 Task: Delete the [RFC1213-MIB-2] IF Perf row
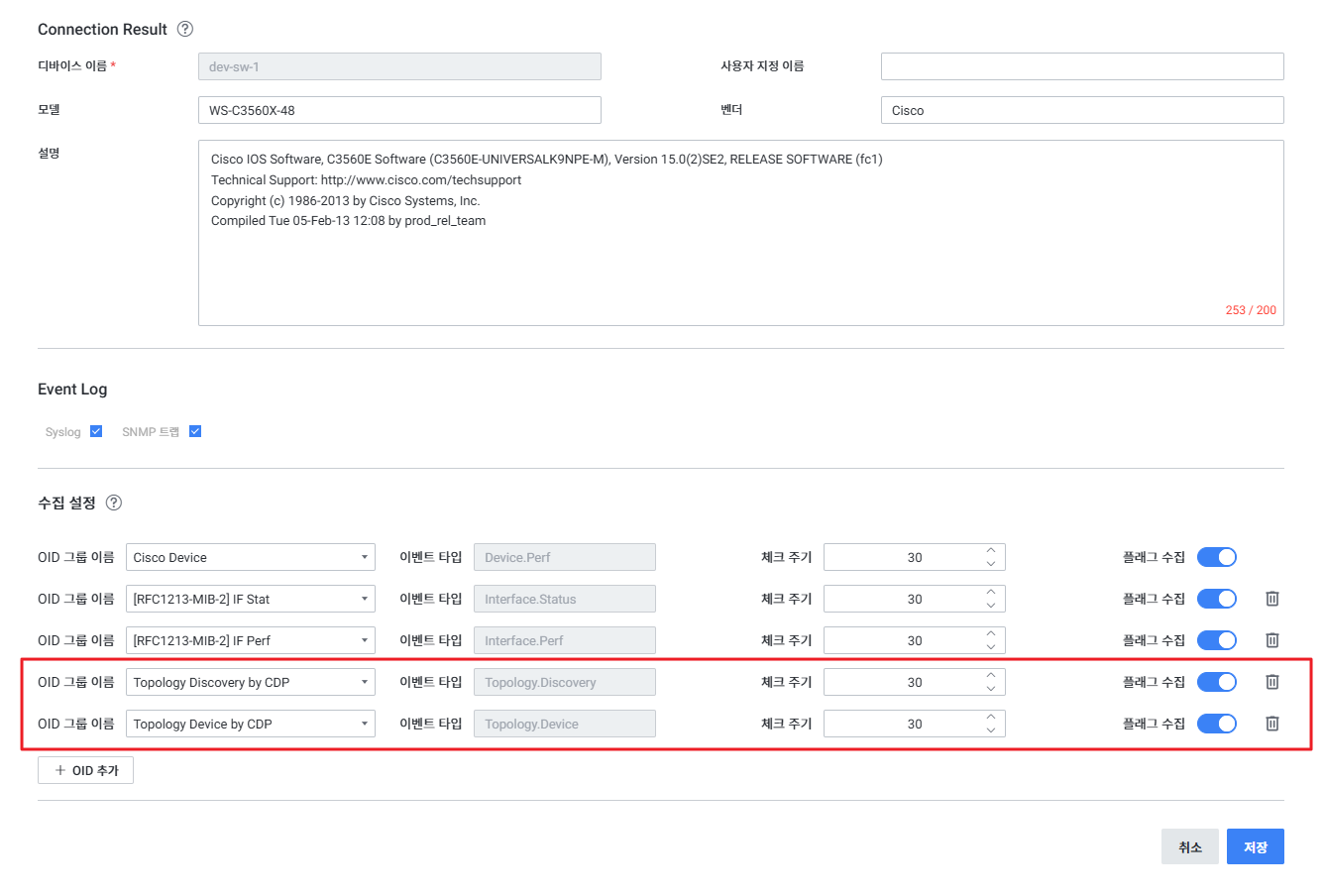[1272, 640]
